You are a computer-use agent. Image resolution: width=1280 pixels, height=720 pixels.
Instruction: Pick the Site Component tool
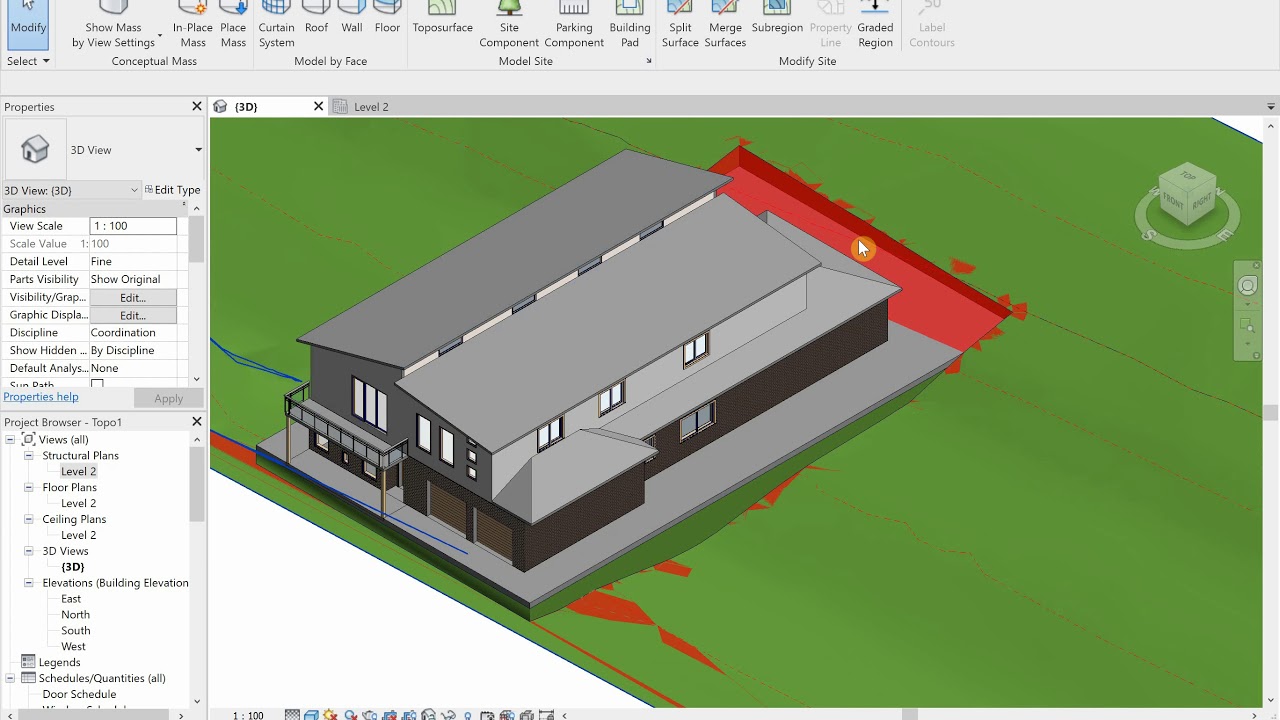509,26
